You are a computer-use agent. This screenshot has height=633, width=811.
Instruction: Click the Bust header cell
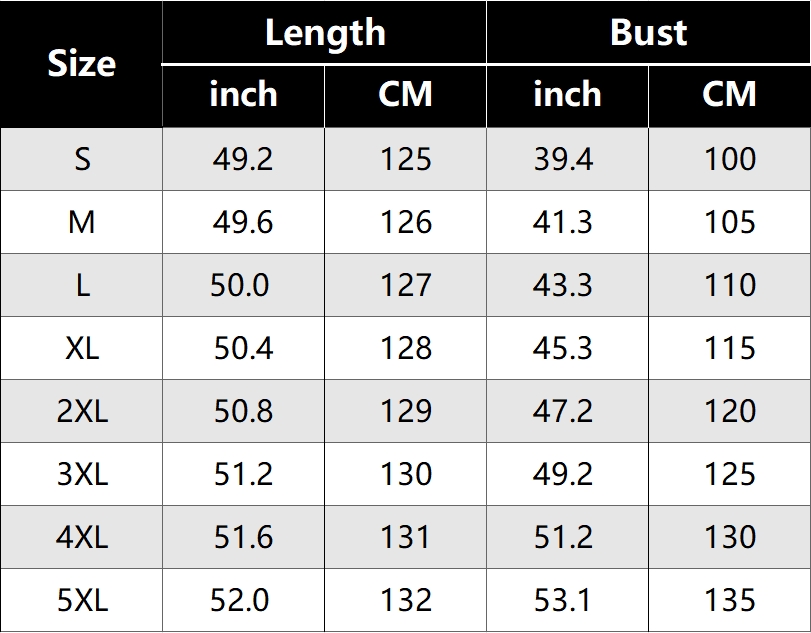pyautogui.click(x=648, y=33)
